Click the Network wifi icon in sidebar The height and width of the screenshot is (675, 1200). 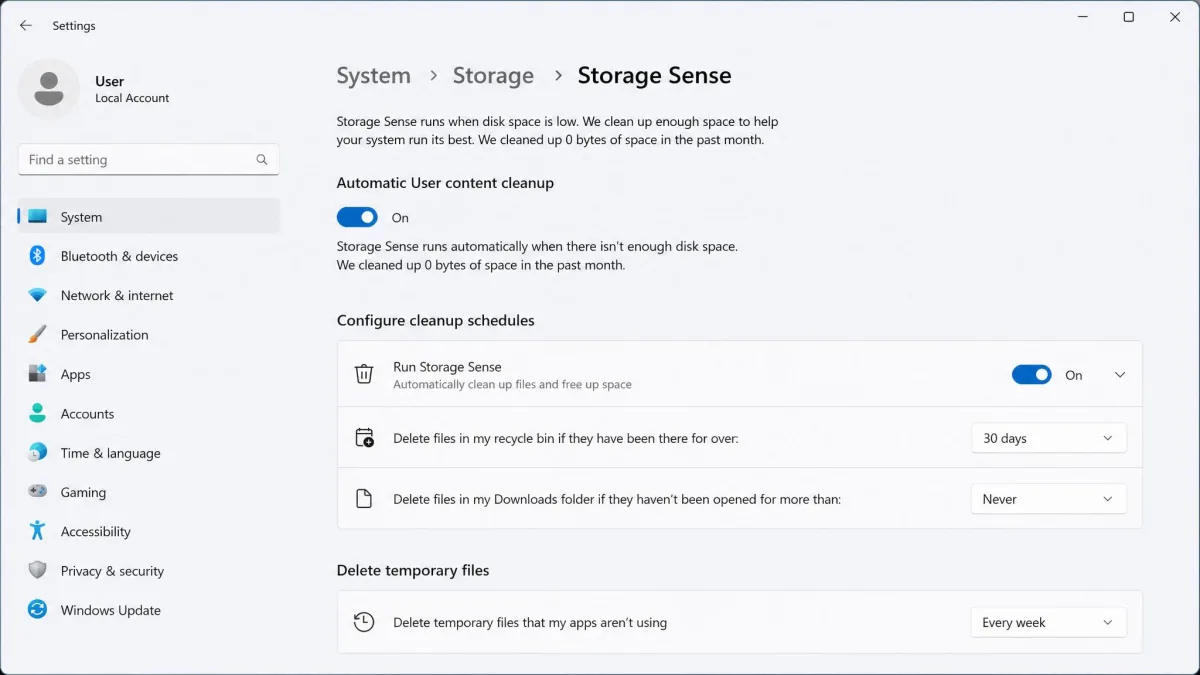click(37, 295)
